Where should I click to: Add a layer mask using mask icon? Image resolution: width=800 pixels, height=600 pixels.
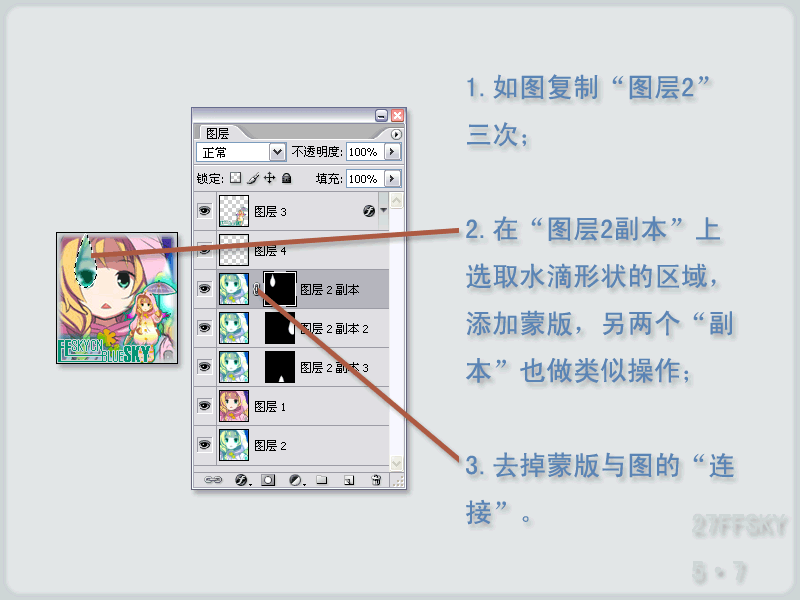[268, 480]
